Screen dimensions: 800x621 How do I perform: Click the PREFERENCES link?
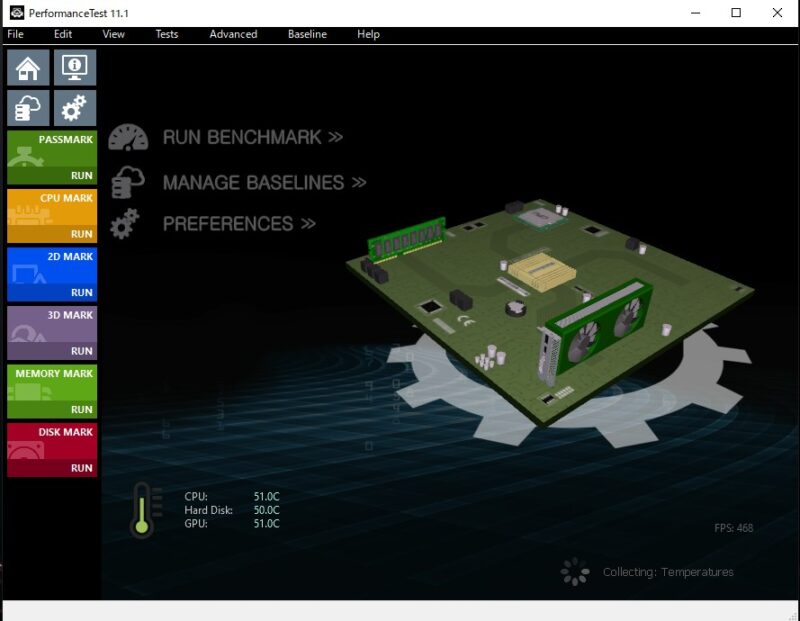tap(239, 223)
